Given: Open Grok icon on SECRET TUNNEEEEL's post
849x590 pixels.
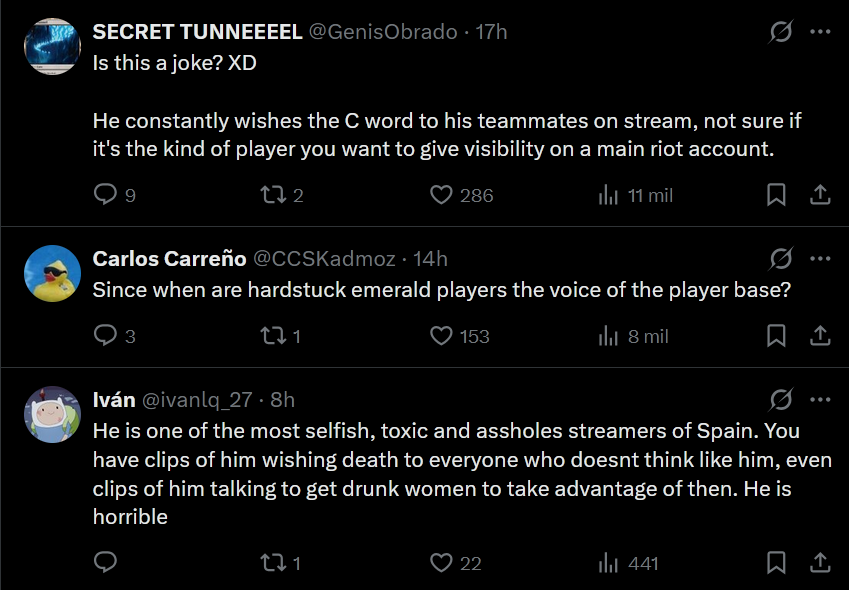Looking at the screenshot, I should (781, 33).
